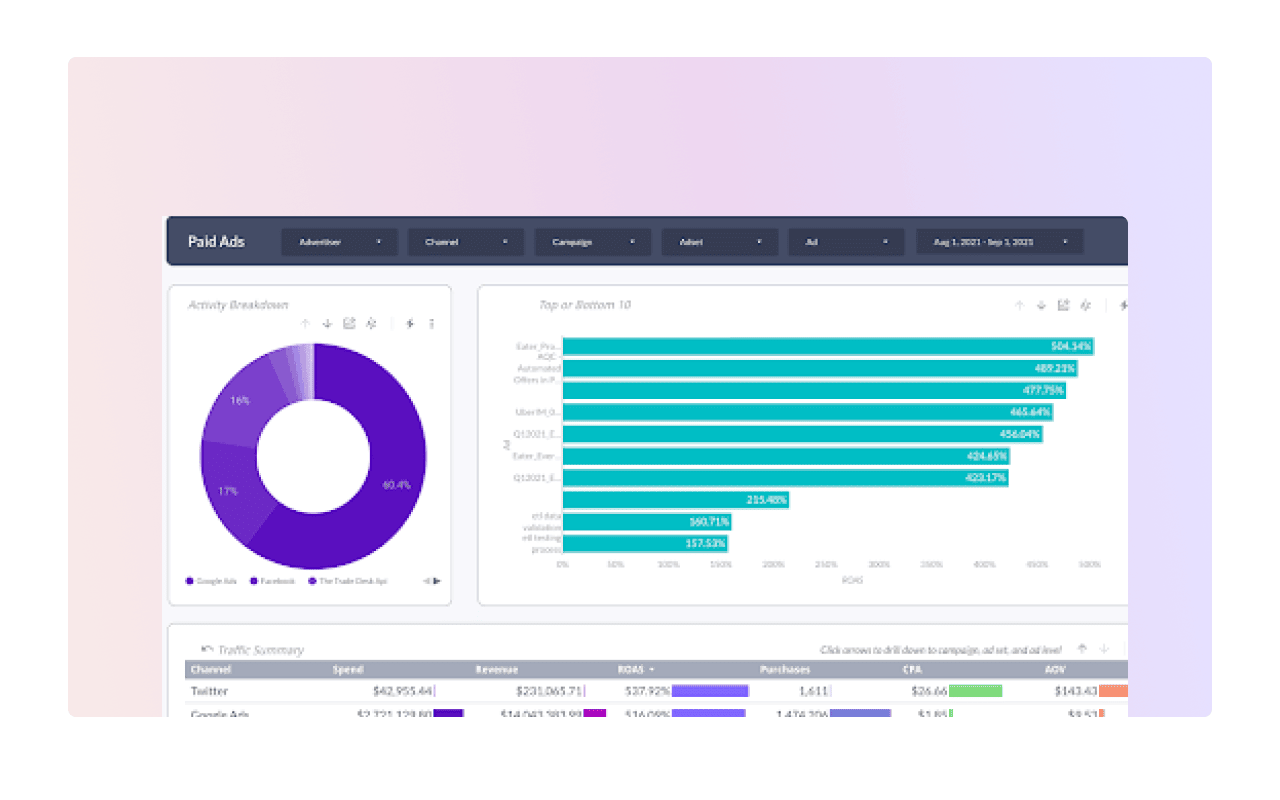Click the drill down icon on Activity Breakdown
Image resolution: width=1280 pixels, height=800 pixels.
click(x=327, y=324)
